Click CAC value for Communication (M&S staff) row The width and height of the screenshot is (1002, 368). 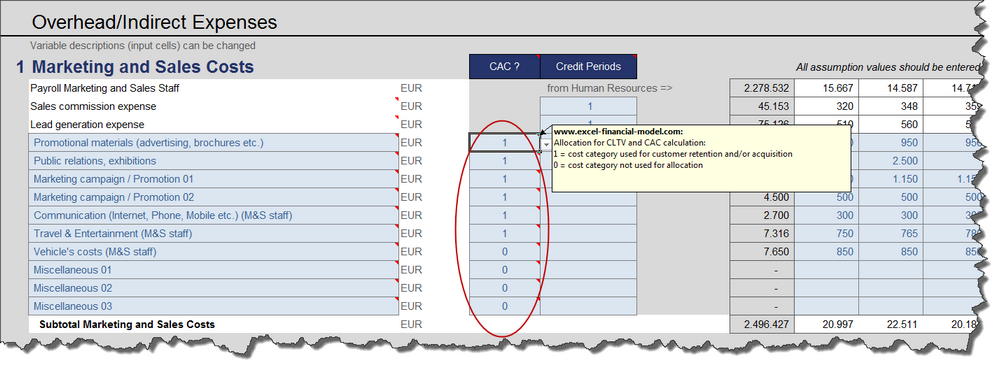click(x=505, y=215)
